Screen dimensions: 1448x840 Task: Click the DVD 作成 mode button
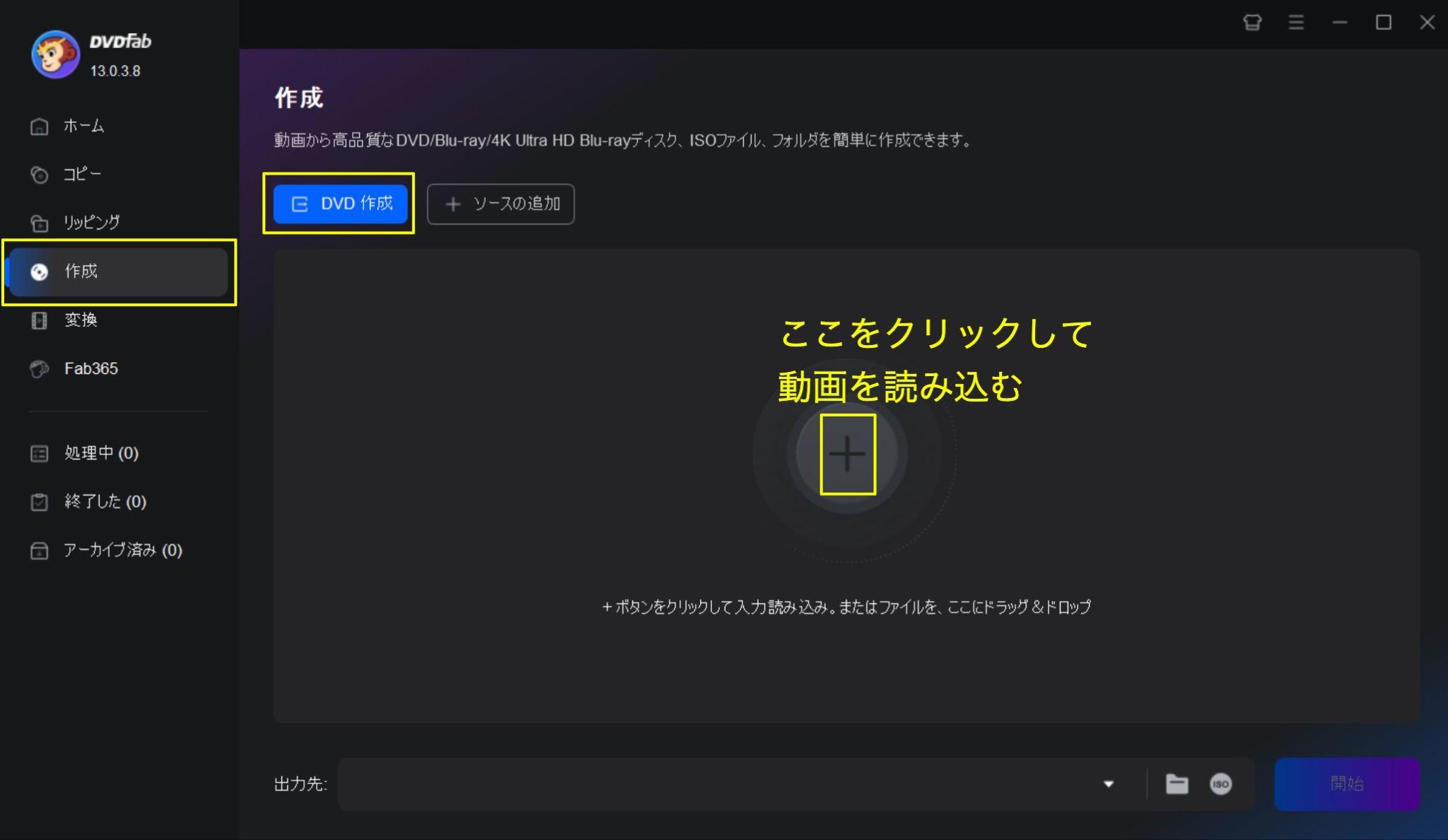pos(341,204)
